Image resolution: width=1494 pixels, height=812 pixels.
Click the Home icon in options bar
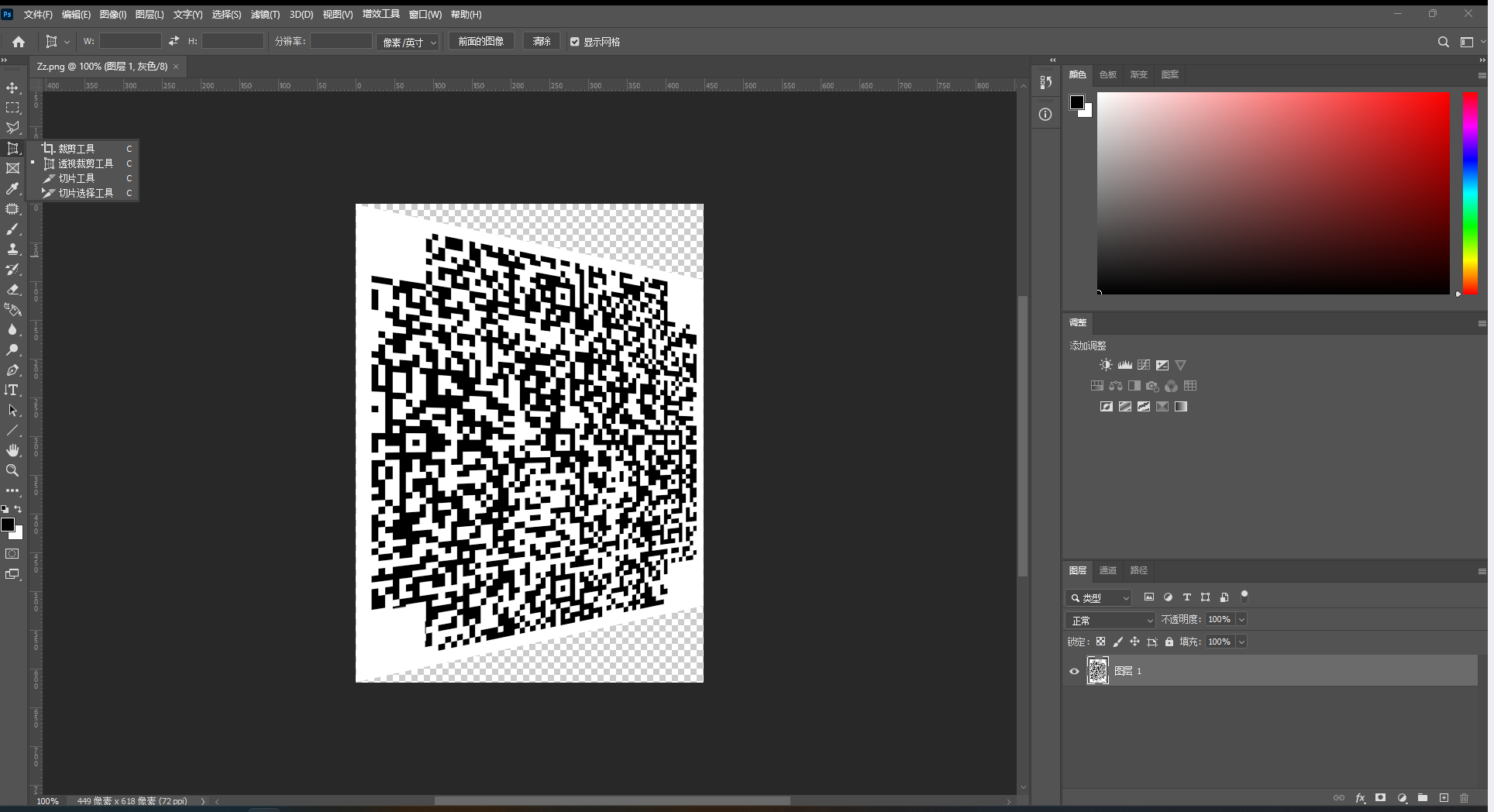[x=19, y=42]
